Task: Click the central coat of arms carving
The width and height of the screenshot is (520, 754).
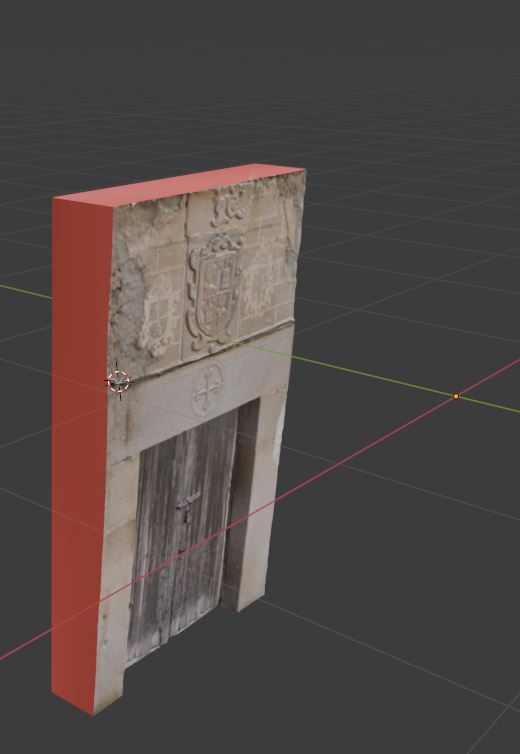Action: 214,292
